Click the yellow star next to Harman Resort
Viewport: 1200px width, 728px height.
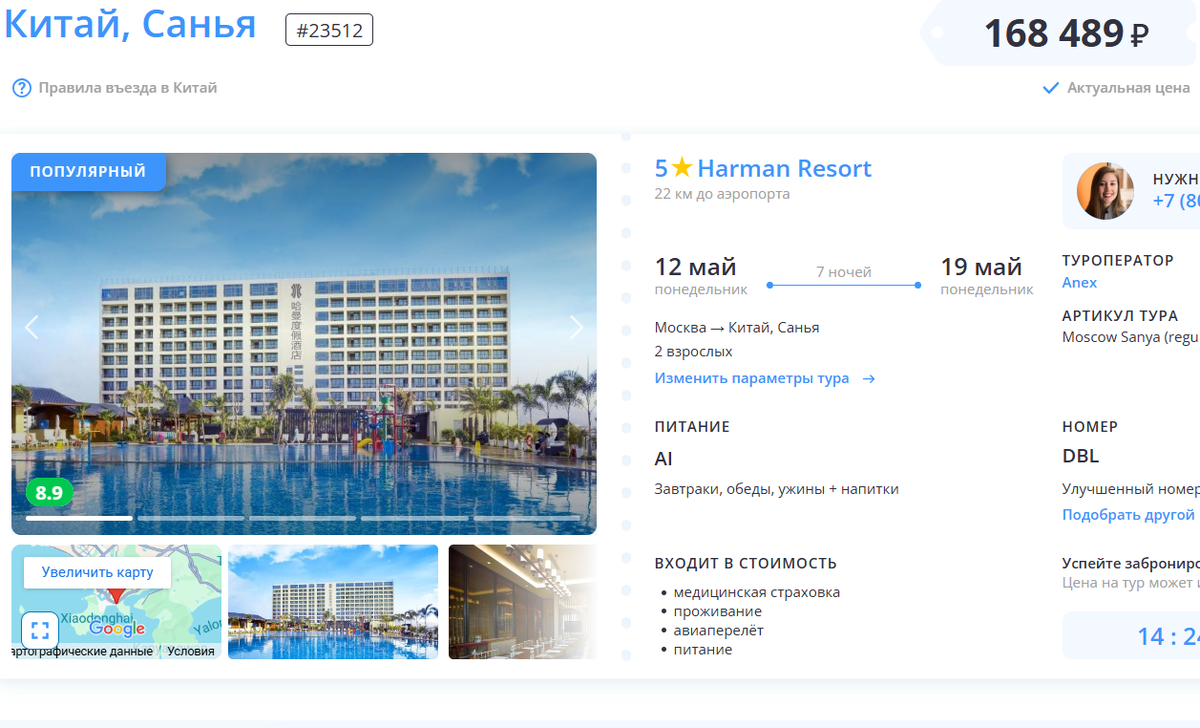[682, 168]
